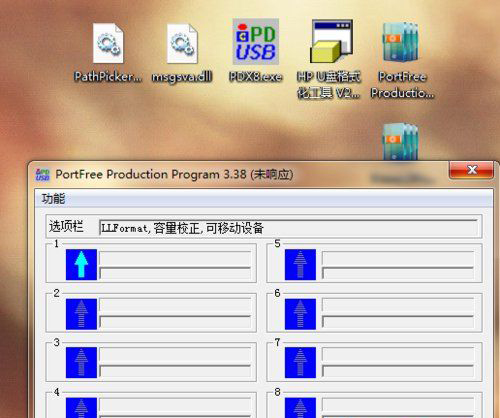Select the desktop icon below PortFree Production

point(400,142)
